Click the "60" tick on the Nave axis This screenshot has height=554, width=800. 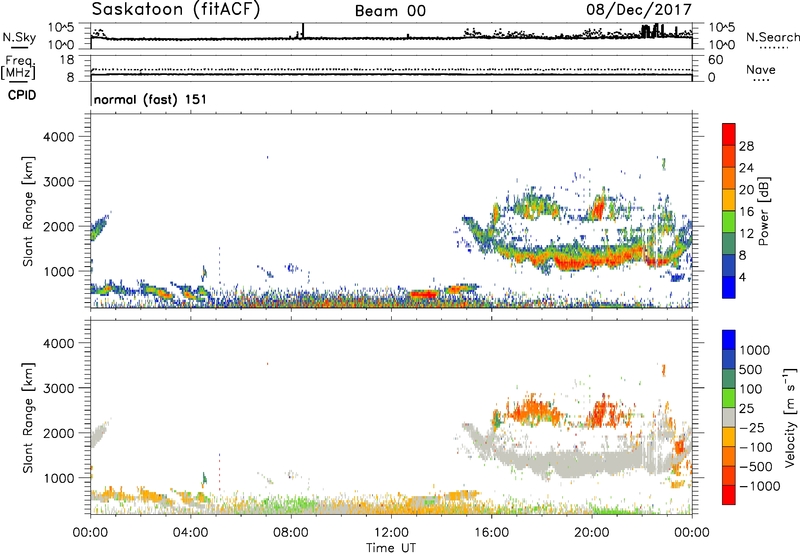(x=715, y=60)
